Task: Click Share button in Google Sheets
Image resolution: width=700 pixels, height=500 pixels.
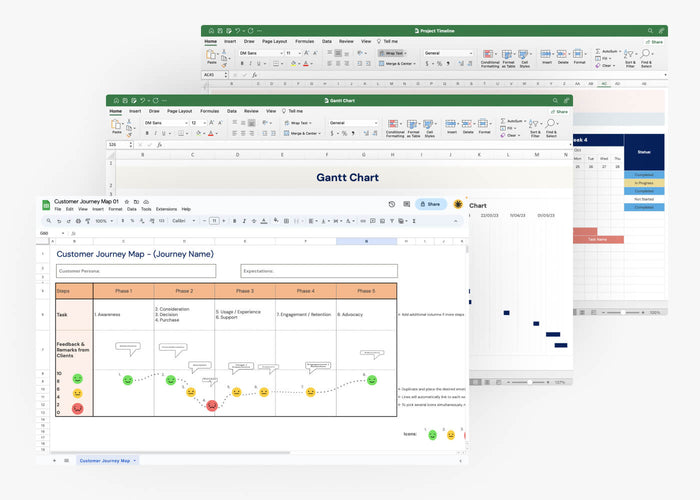Action: click(430, 204)
